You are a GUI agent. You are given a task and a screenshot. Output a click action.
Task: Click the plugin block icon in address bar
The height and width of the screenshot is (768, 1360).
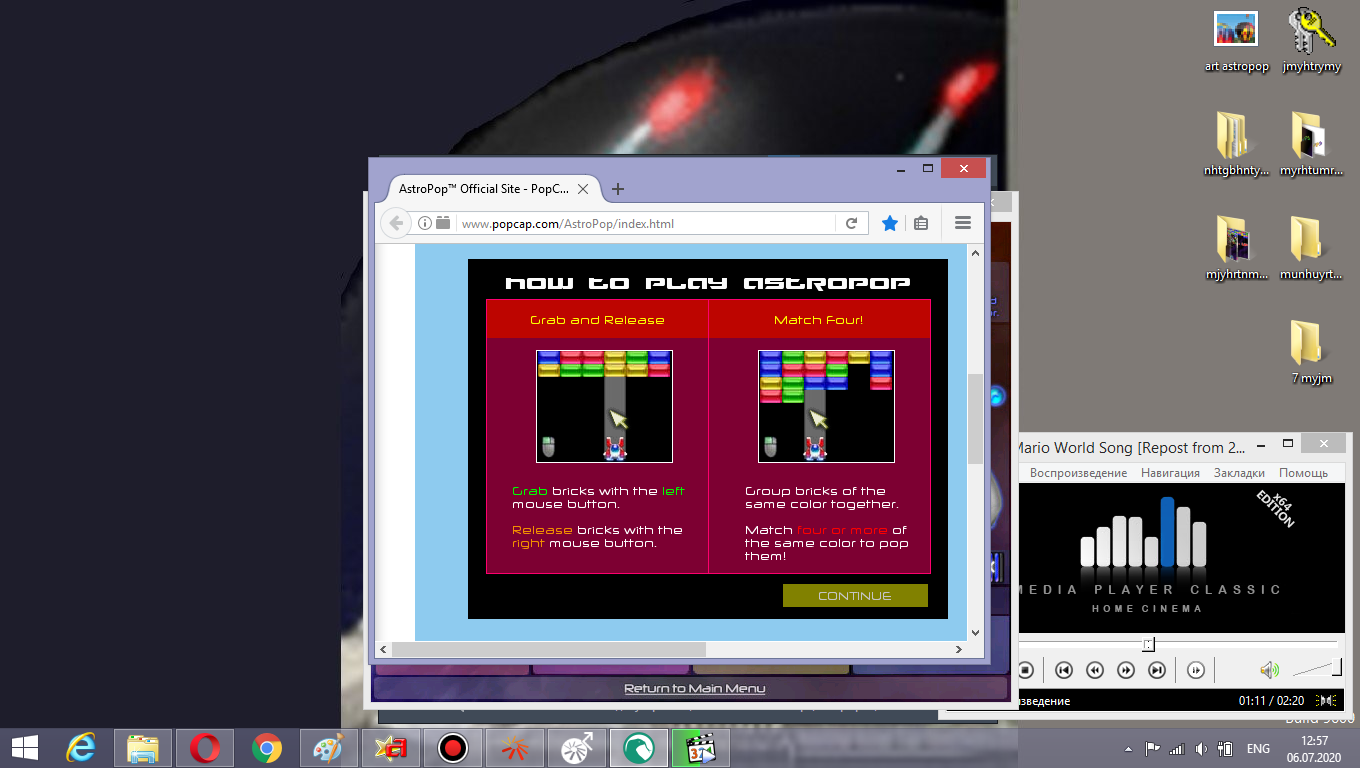click(x=443, y=223)
